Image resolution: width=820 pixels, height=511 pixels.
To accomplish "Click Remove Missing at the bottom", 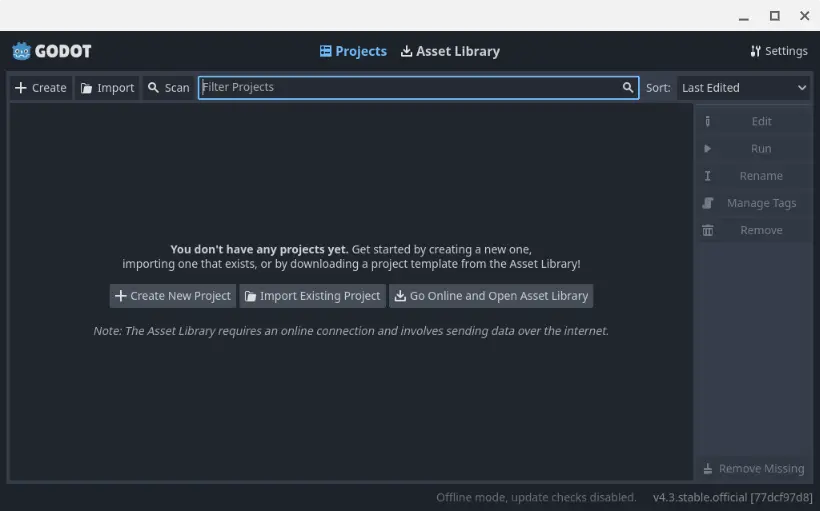I will coord(752,468).
